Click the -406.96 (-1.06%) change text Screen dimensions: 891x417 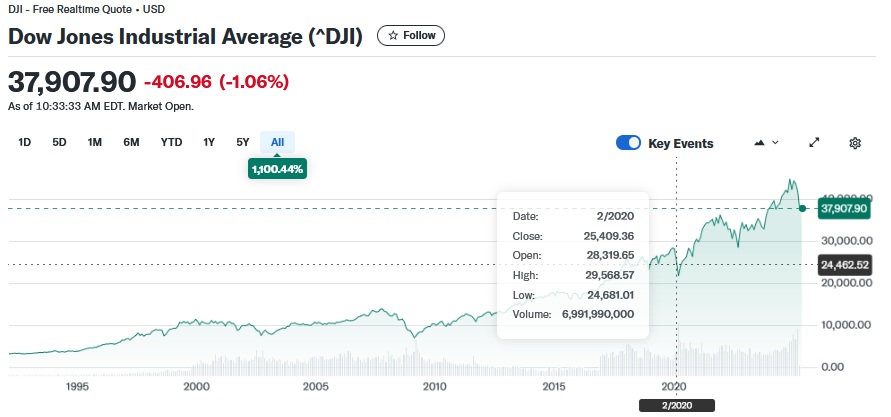click(x=216, y=82)
